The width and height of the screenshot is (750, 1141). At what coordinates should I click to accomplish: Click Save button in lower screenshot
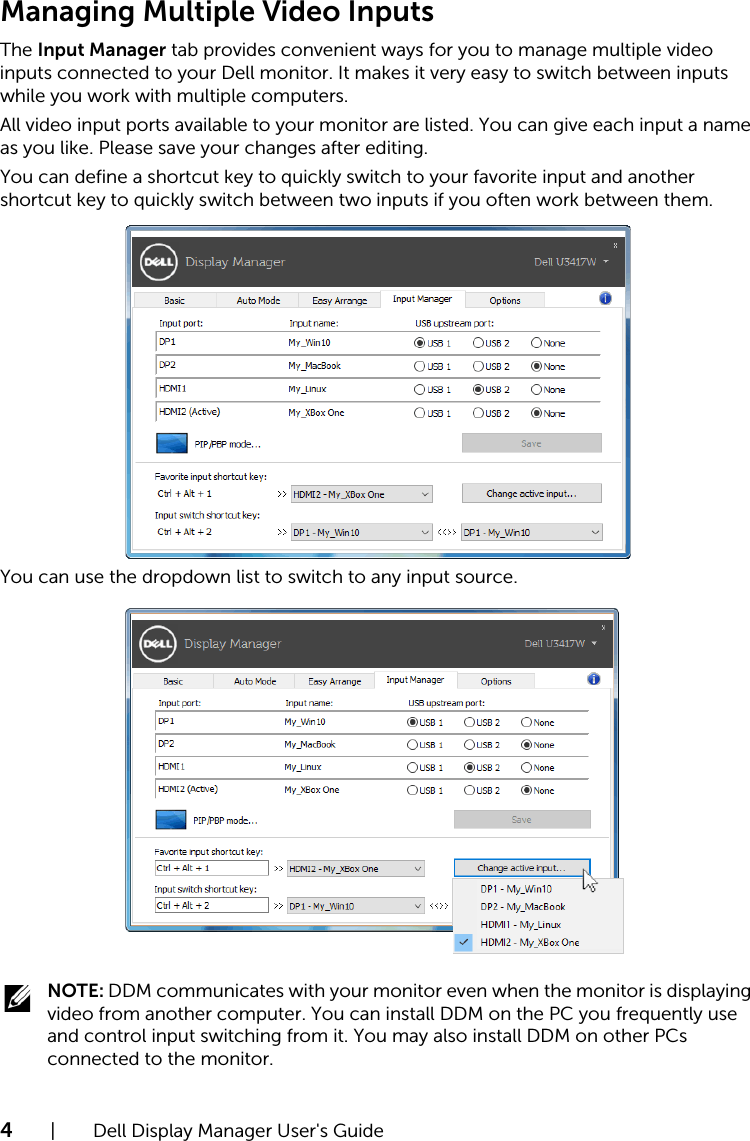pos(522,819)
